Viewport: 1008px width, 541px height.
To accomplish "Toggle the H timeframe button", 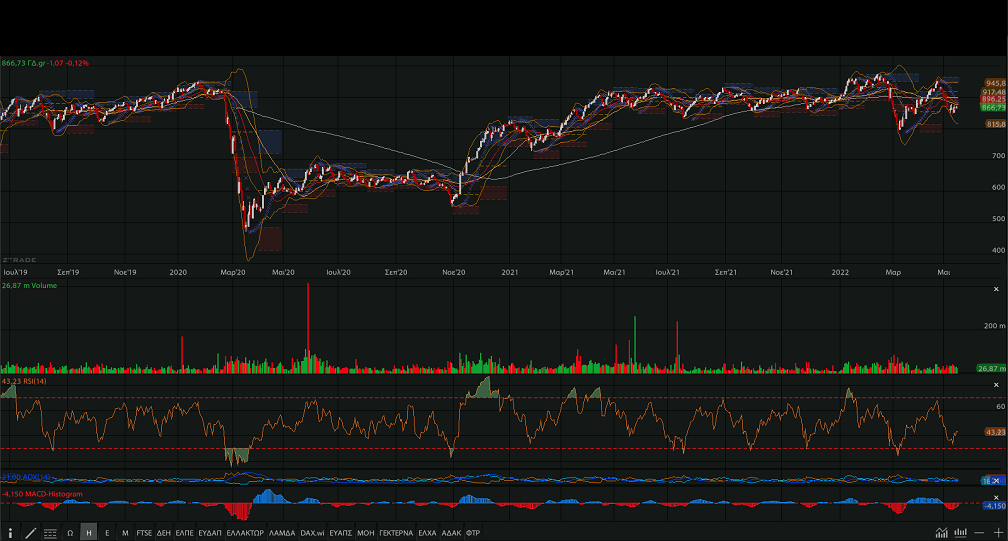I will [x=89, y=533].
